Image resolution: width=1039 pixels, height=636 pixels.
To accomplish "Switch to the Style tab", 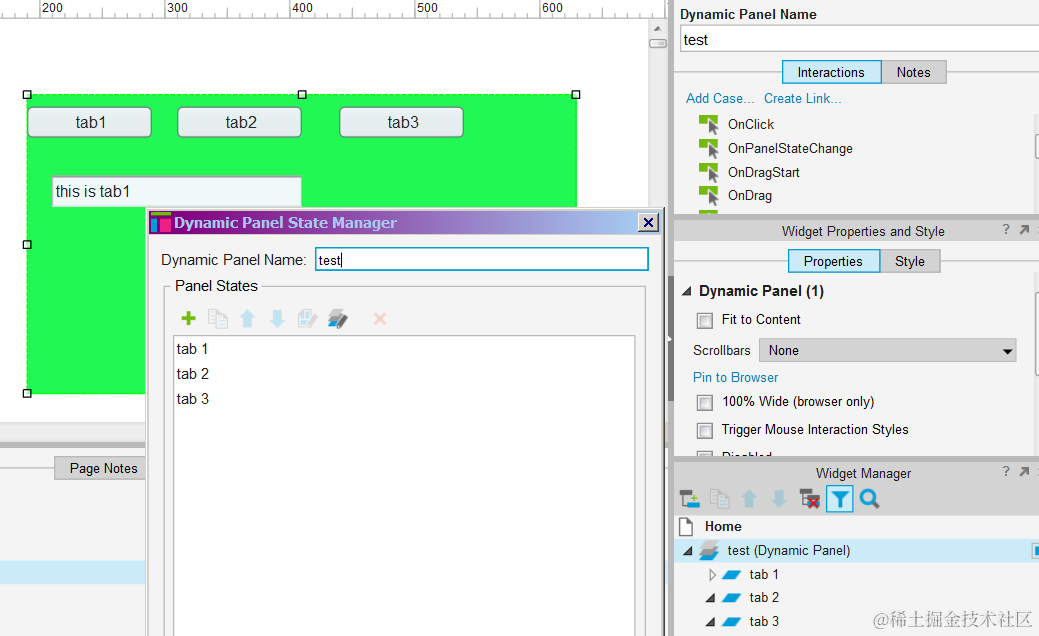I will [x=910, y=261].
